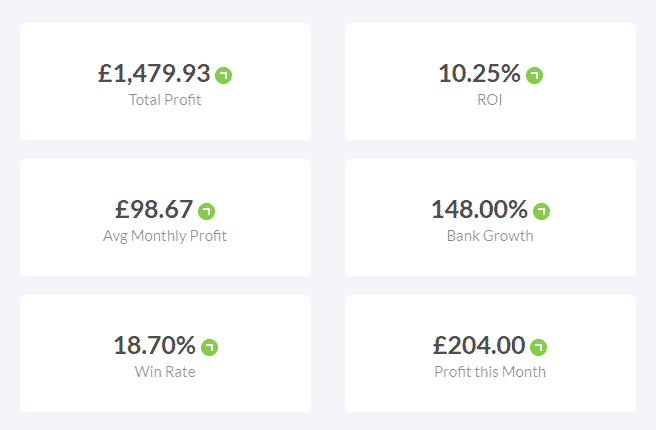Click green arrow icon next to £204.00
This screenshot has width=656, height=430.
click(538, 347)
